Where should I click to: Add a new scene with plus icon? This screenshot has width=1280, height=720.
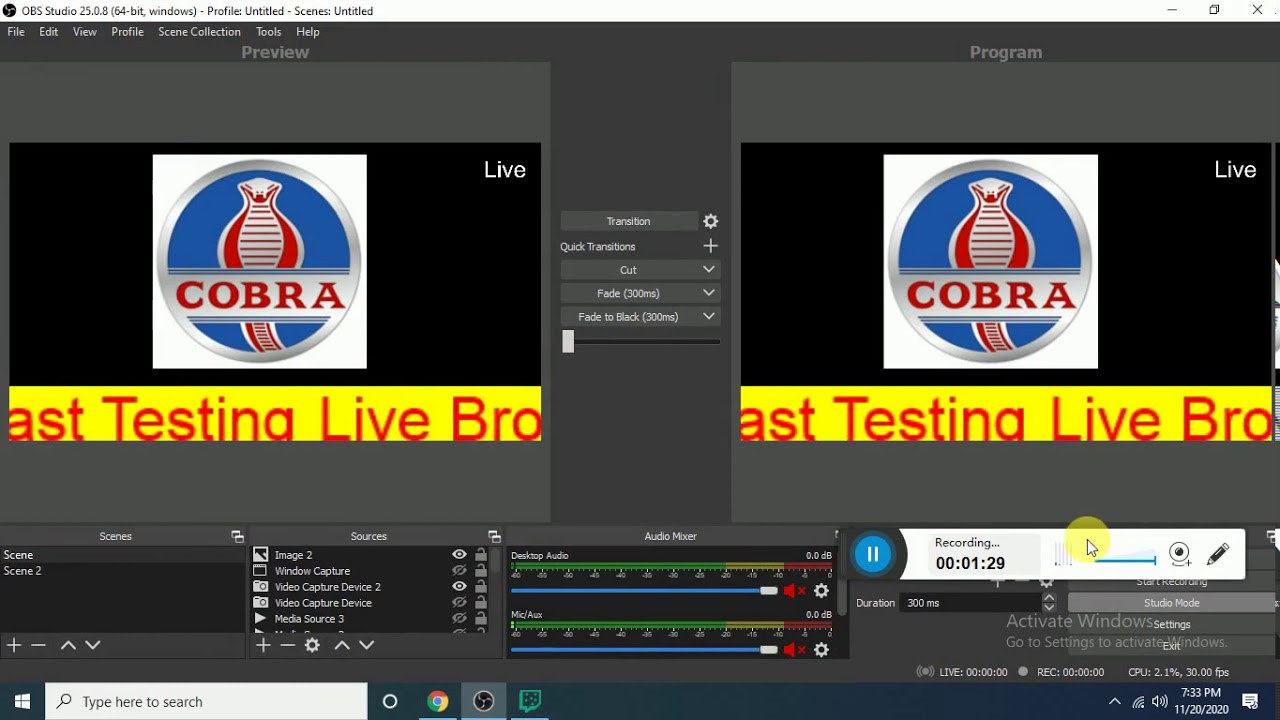(x=14, y=645)
